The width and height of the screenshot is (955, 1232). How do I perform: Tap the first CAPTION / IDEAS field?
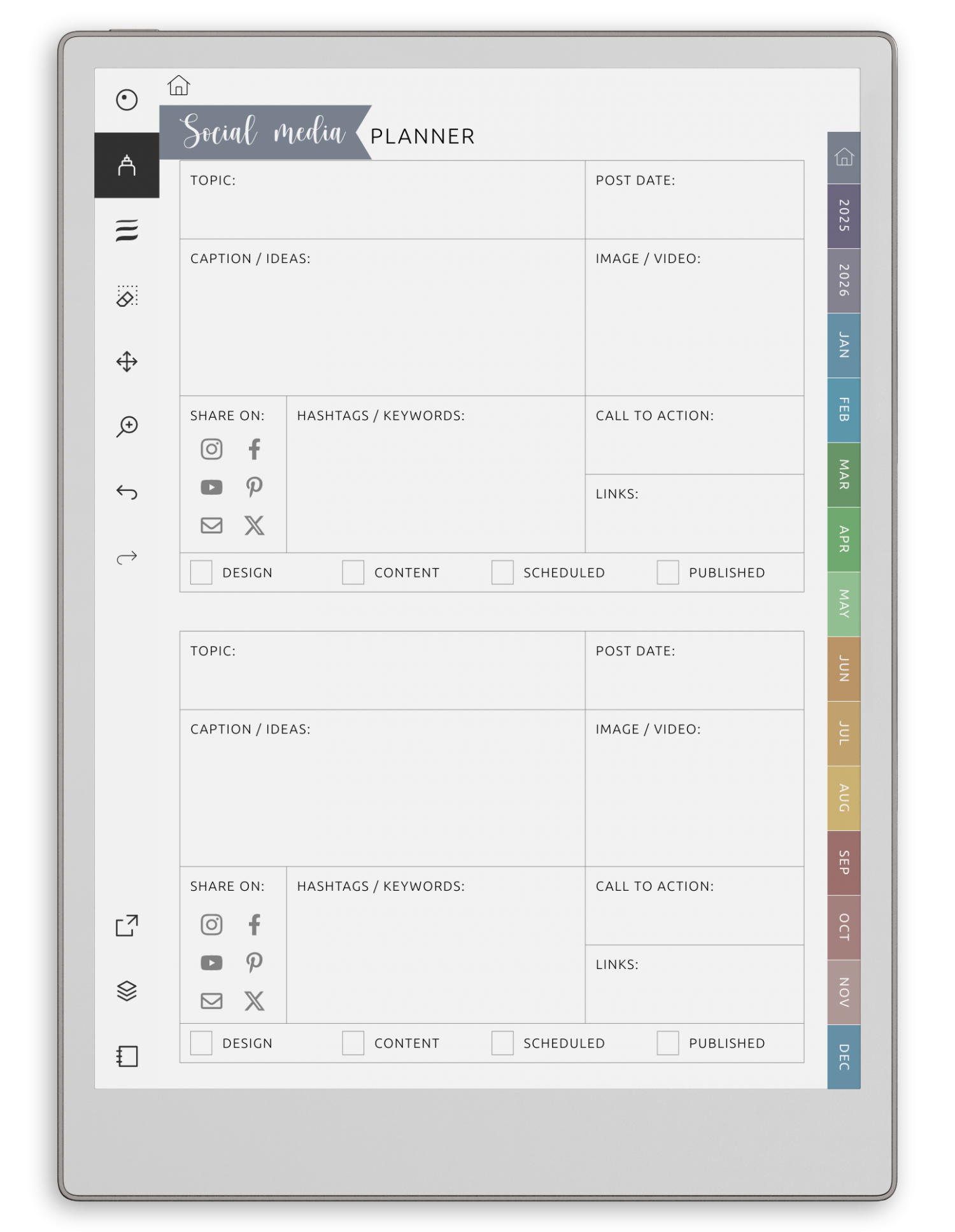click(383, 318)
